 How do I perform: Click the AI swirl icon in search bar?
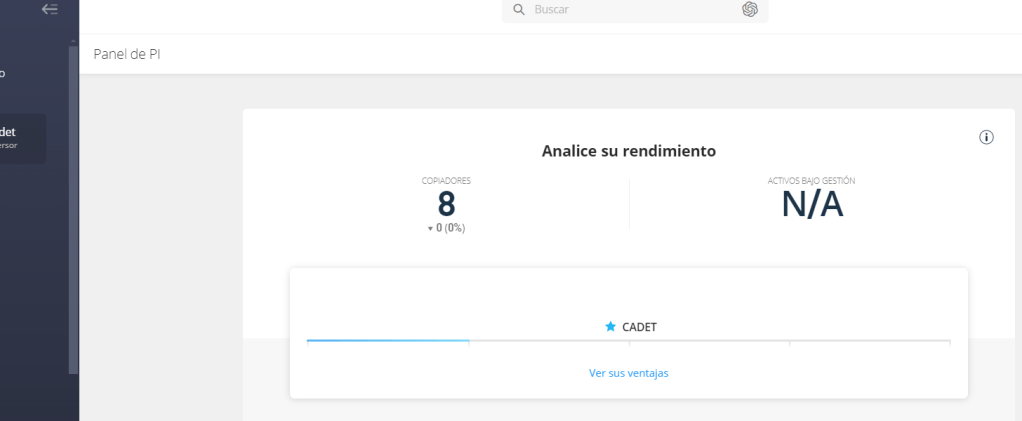pyautogui.click(x=749, y=9)
